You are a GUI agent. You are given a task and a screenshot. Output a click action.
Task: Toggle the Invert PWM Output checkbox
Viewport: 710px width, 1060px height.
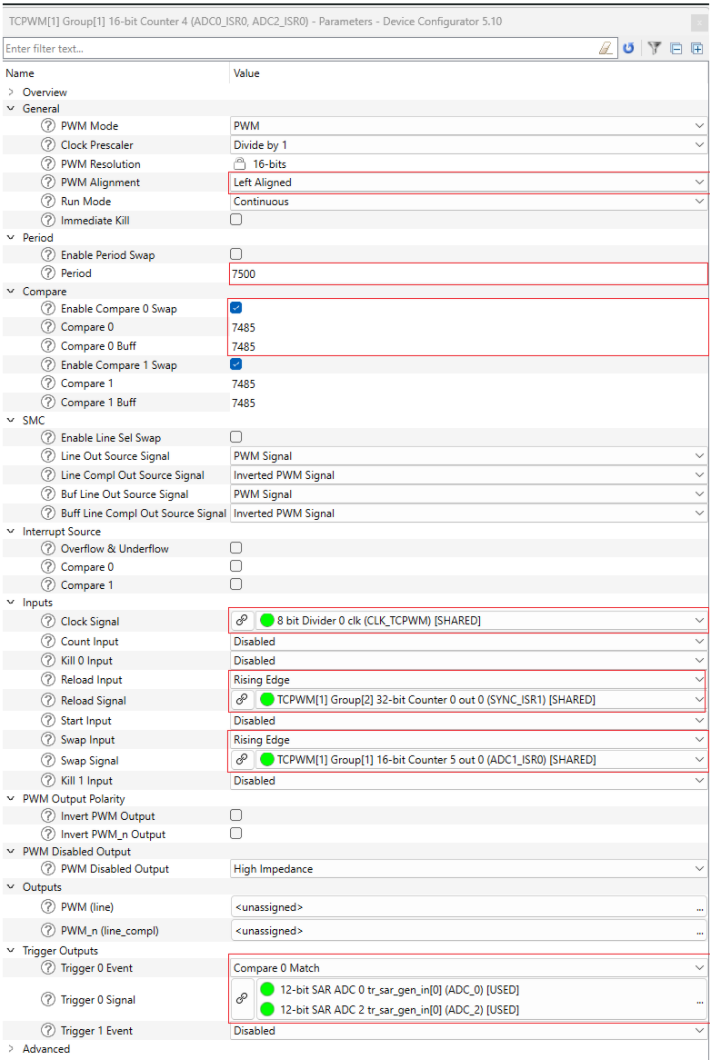[236, 815]
